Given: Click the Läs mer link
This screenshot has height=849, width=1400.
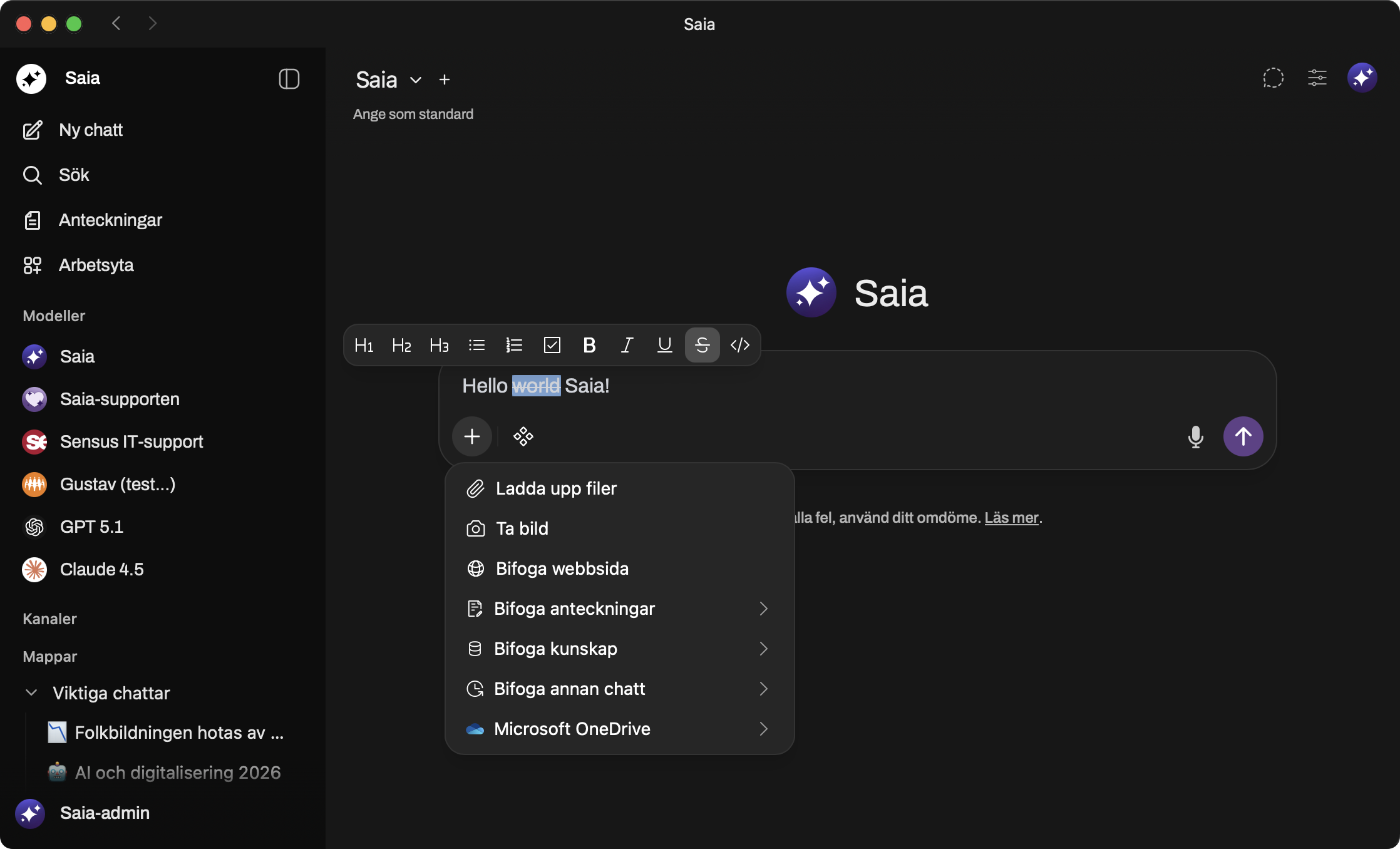Looking at the screenshot, I should [1011, 518].
